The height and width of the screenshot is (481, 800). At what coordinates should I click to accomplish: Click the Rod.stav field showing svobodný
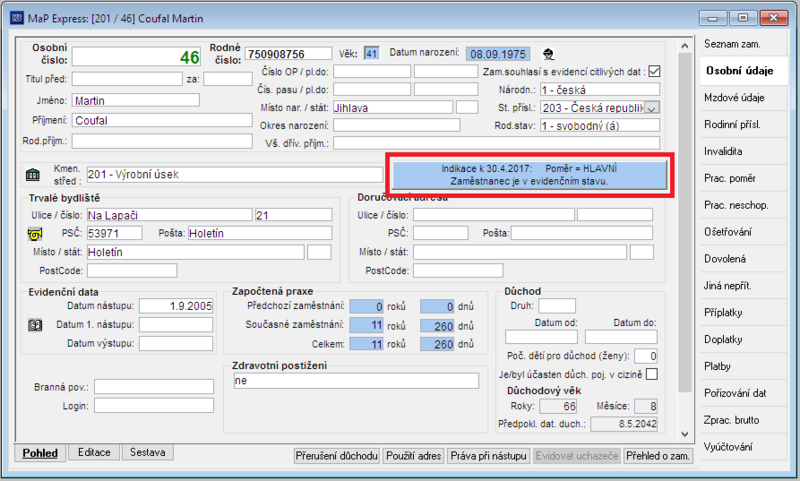(x=600, y=125)
